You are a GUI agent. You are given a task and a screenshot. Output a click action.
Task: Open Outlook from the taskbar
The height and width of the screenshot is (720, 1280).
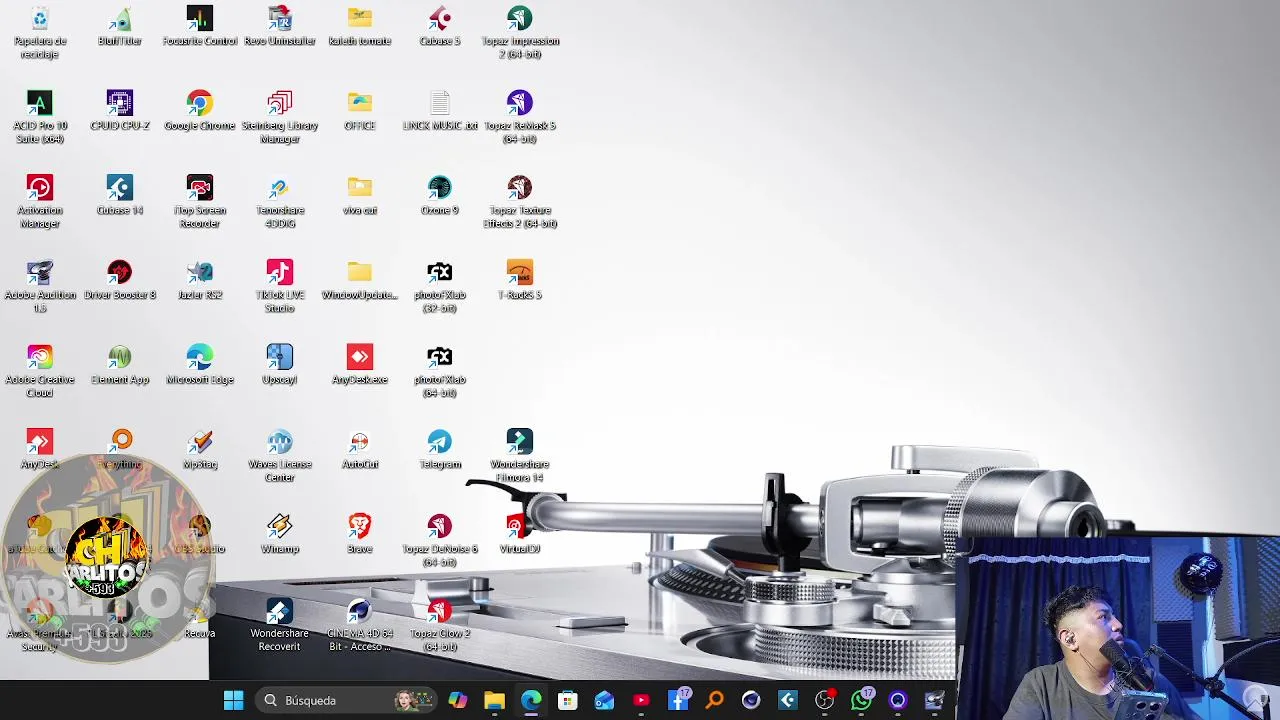pos(604,700)
